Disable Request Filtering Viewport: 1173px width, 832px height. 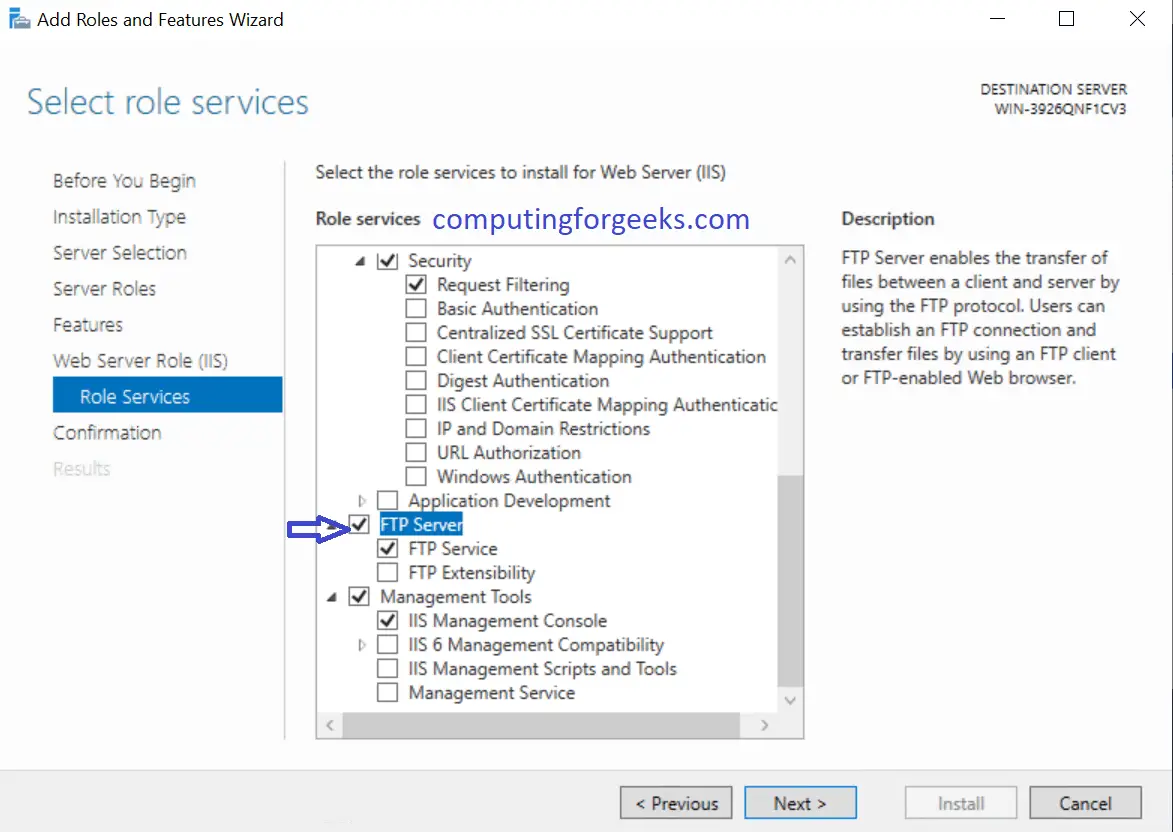click(416, 284)
